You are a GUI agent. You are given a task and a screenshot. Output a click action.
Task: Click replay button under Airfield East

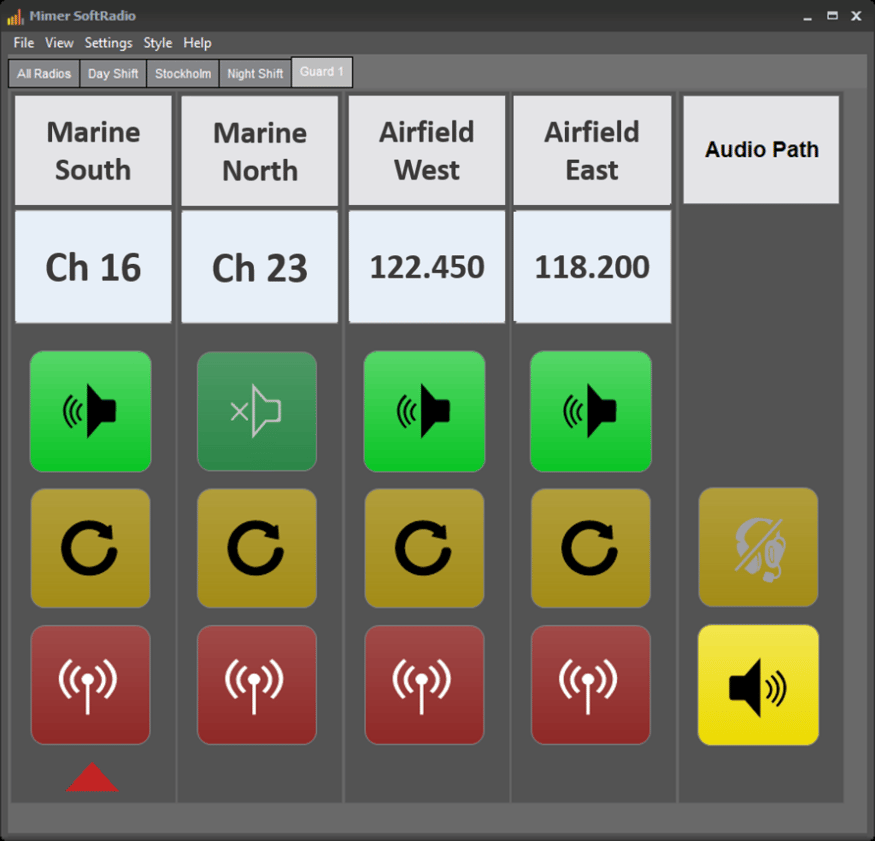click(591, 548)
